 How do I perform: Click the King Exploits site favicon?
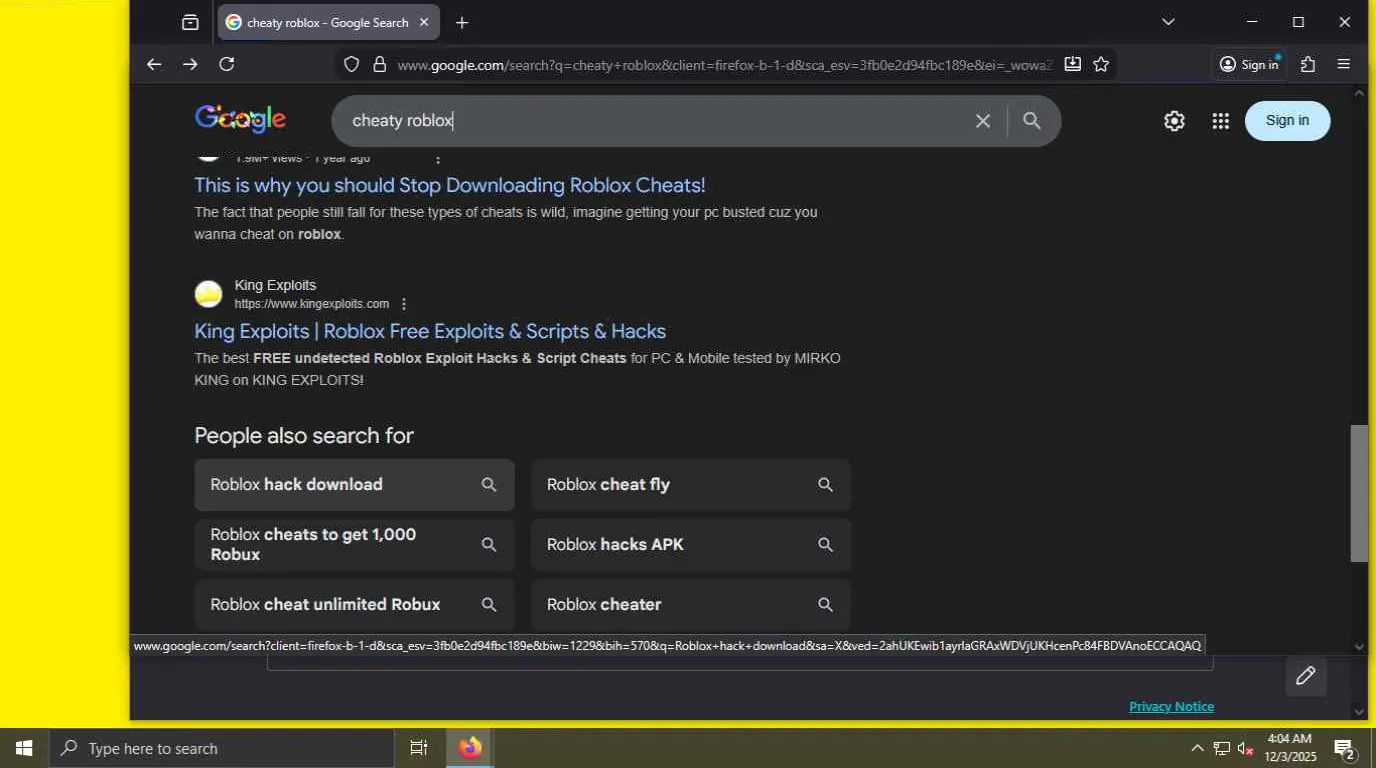click(208, 294)
